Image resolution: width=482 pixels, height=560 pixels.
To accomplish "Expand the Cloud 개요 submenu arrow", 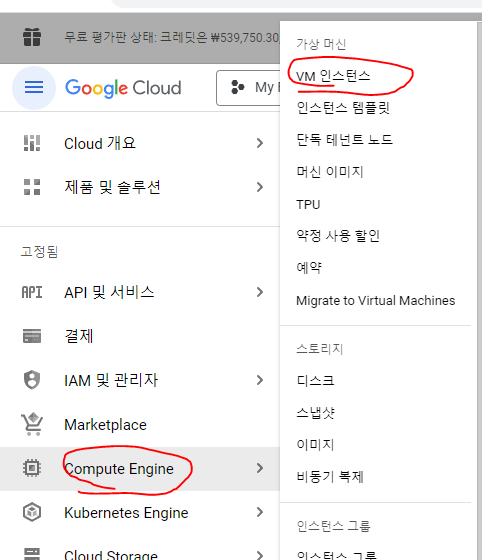I will tap(260, 143).
